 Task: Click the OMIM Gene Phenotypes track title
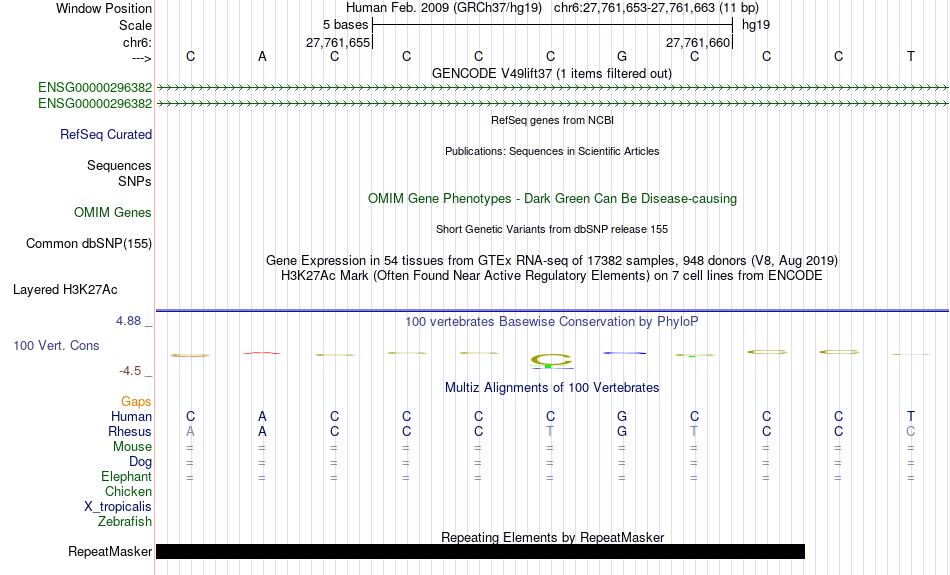(x=552, y=199)
